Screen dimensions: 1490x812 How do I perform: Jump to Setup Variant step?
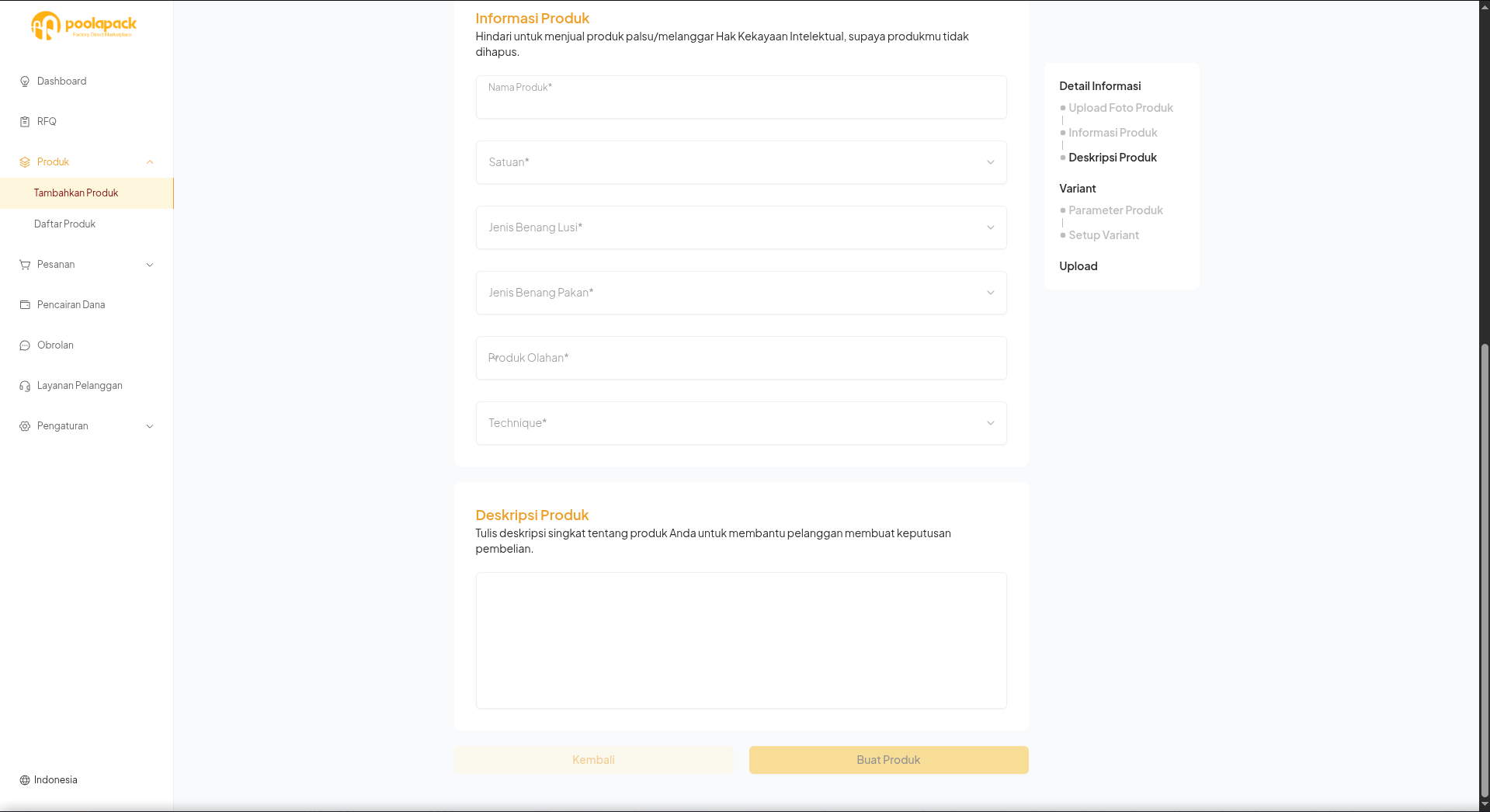click(x=1103, y=235)
